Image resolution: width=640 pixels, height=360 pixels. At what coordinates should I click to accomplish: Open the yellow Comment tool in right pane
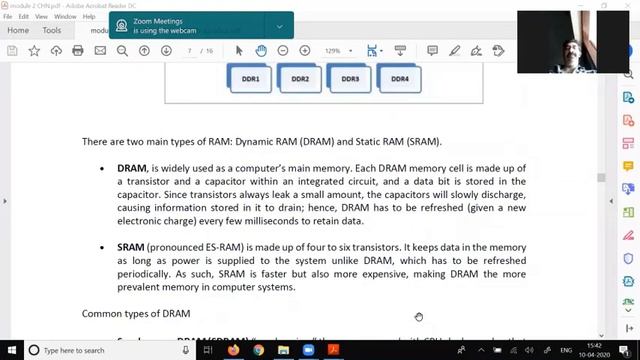click(x=628, y=166)
